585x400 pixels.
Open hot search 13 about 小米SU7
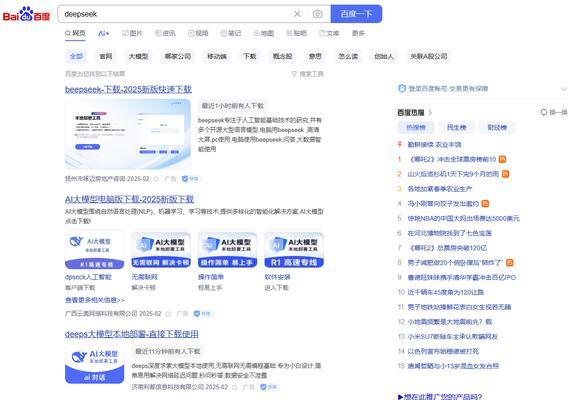(x=453, y=337)
